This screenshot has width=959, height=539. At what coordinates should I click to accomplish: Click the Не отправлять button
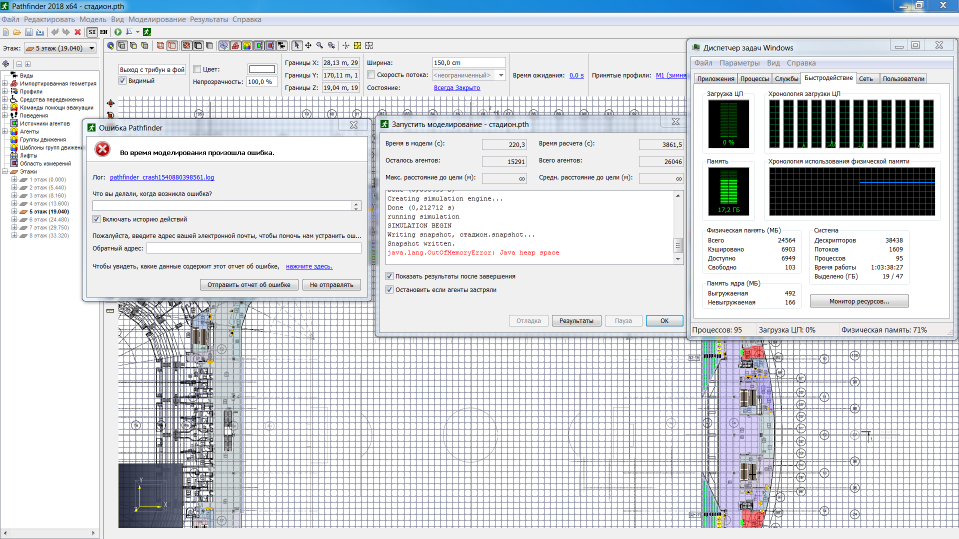click(x=331, y=284)
